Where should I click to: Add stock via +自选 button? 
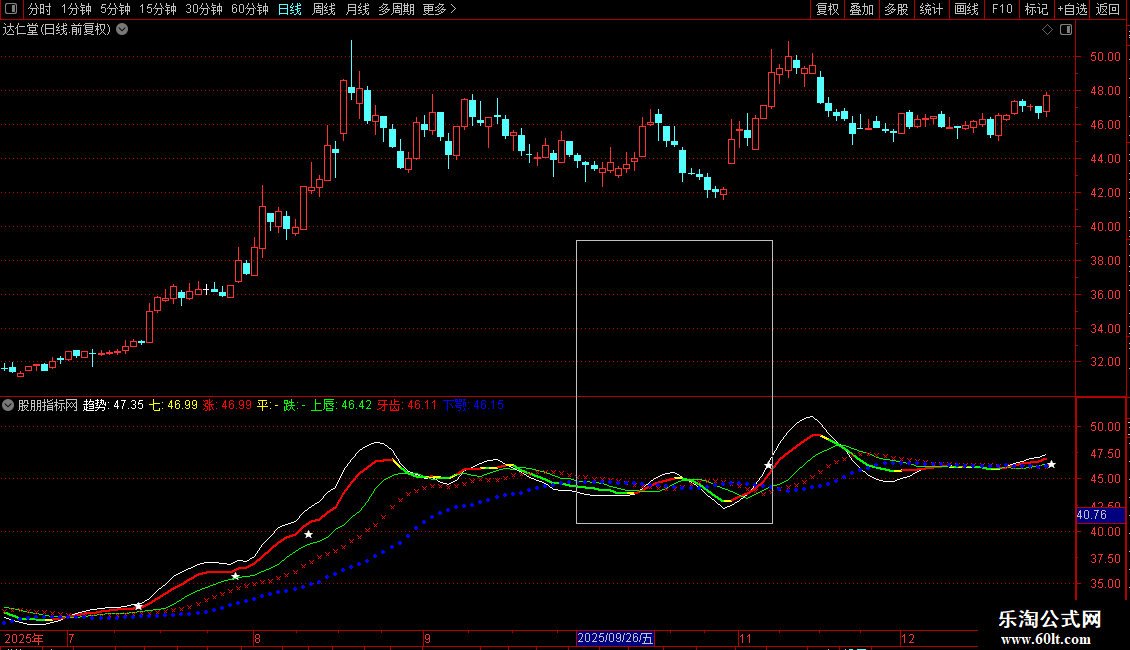[1072, 9]
